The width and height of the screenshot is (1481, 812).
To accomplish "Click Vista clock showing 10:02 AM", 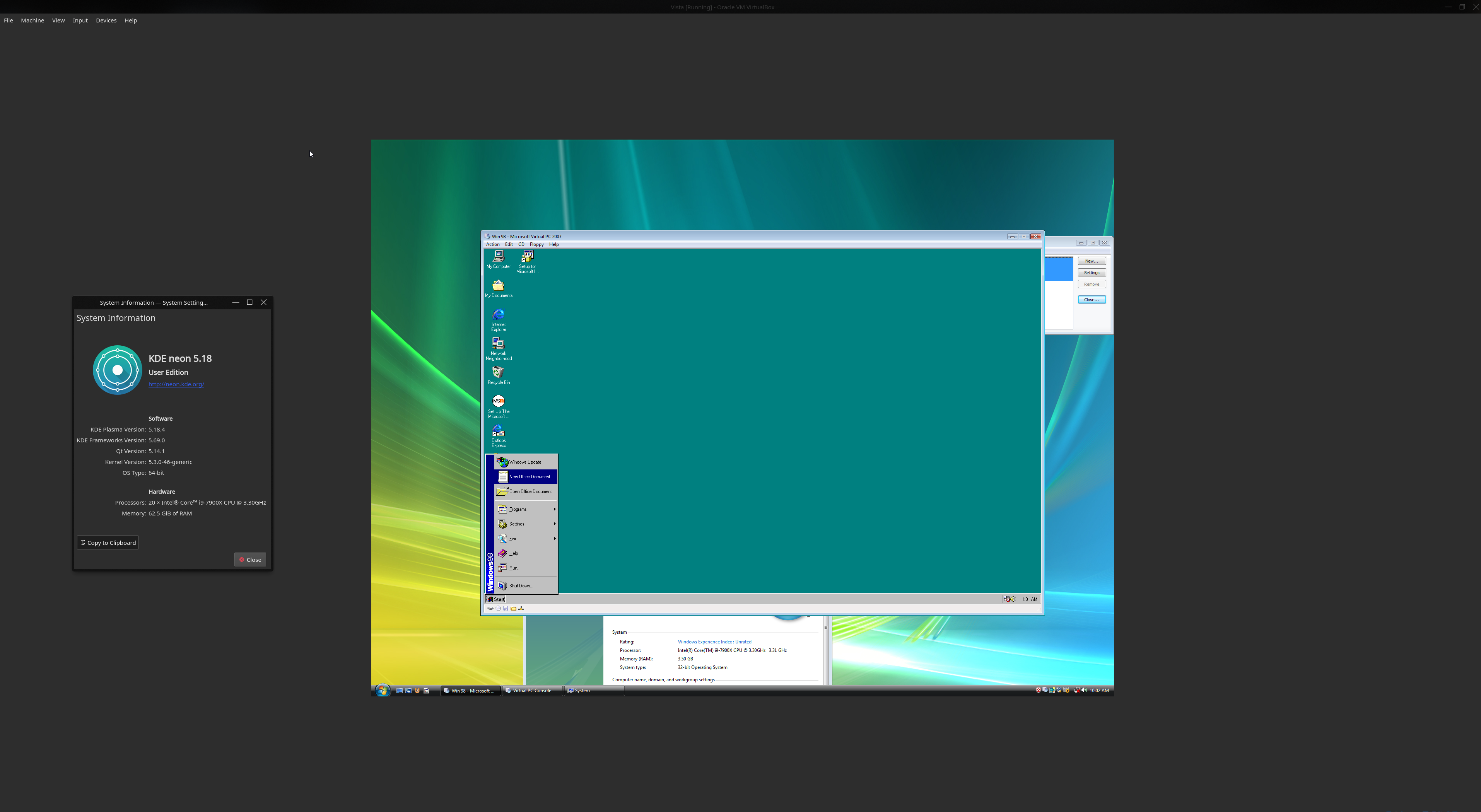I will 1099,690.
